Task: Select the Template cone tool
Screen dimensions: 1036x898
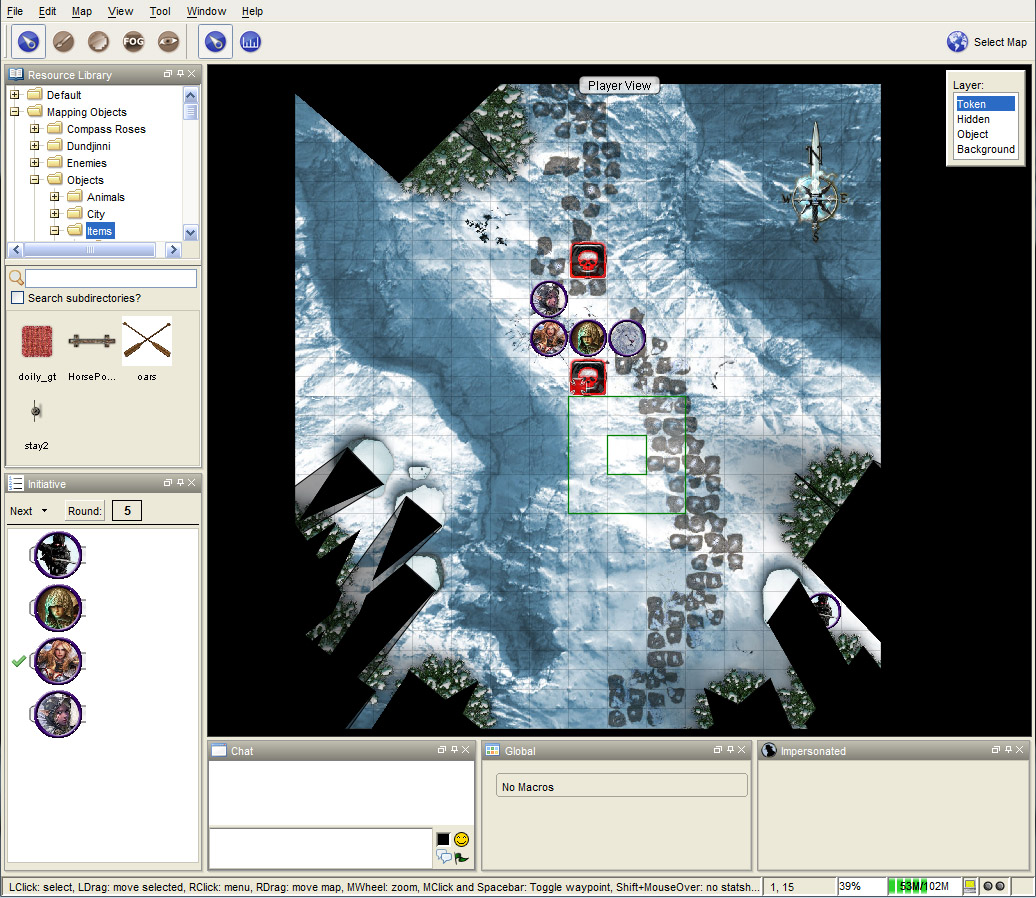Action: coord(98,42)
